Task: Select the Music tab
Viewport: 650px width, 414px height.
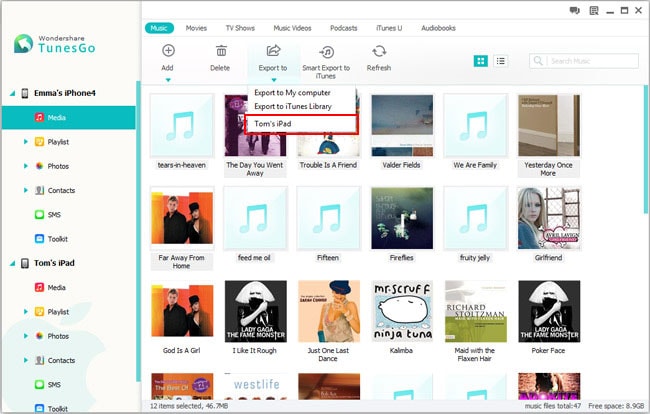Action: [x=159, y=28]
